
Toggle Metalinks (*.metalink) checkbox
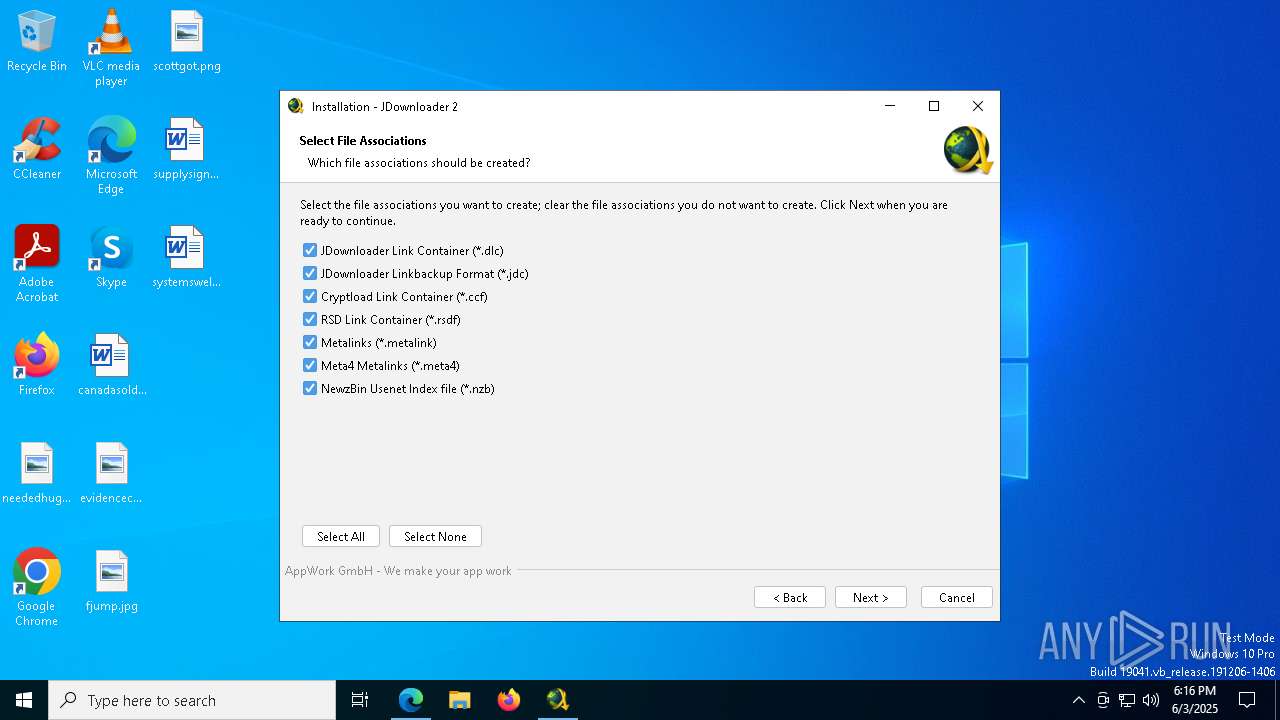click(310, 343)
